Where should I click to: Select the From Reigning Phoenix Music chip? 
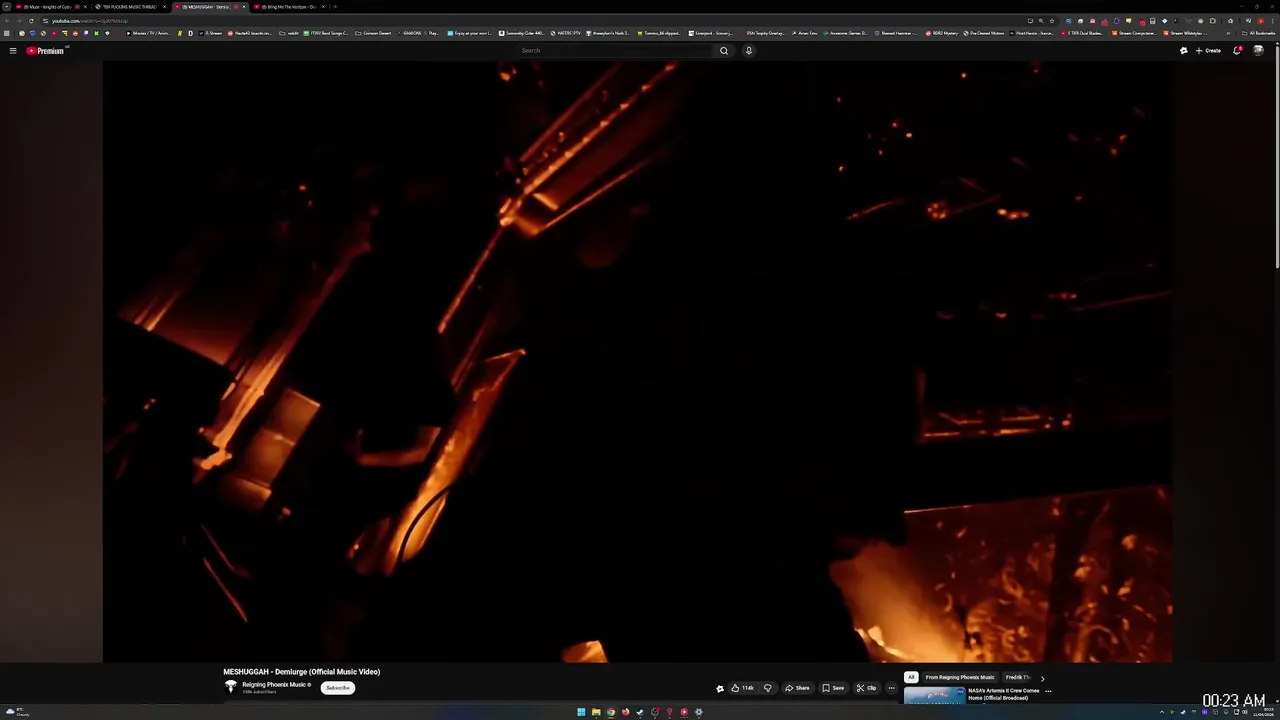coord(960,677)
